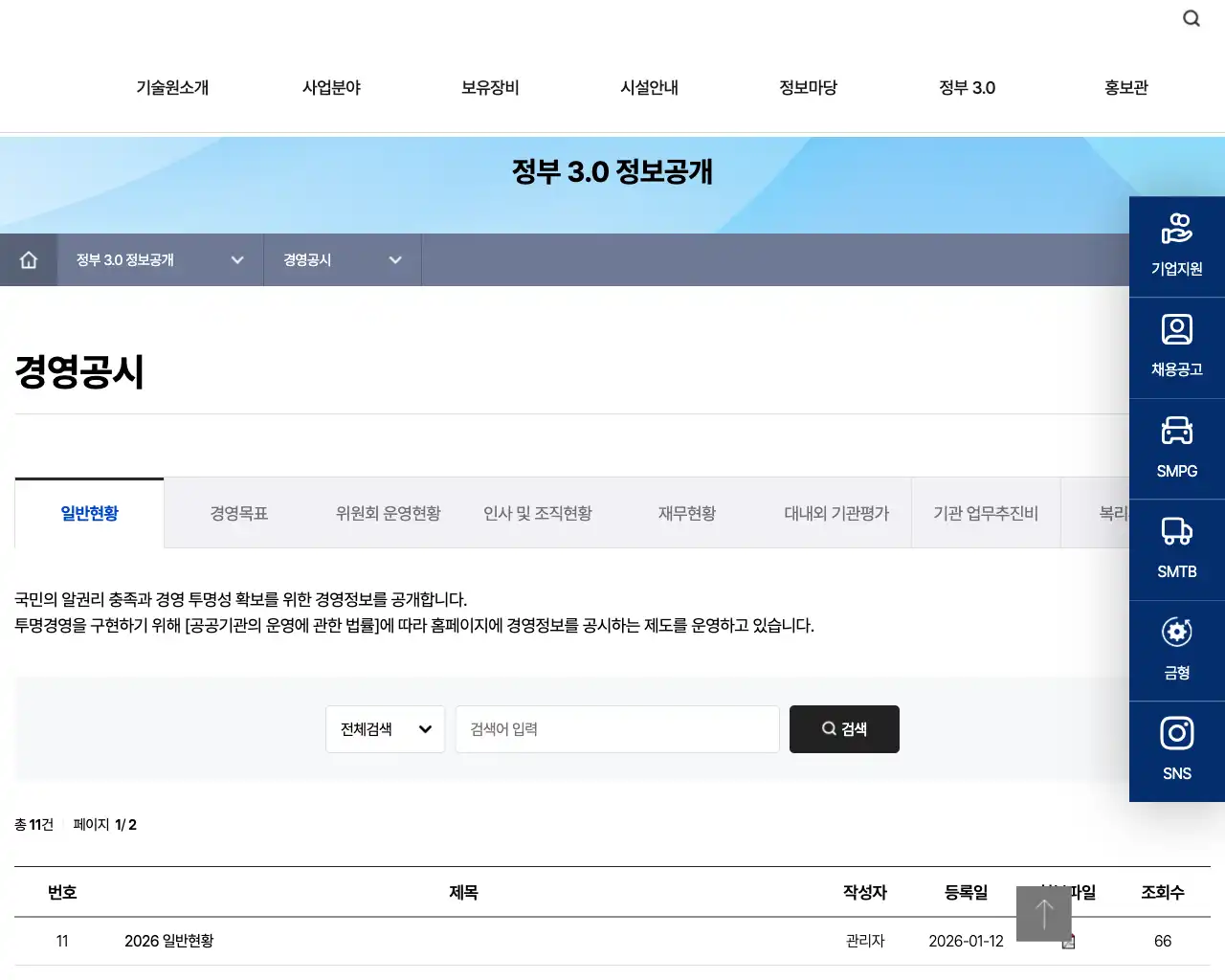Click inside the 검색어 입력 search field
The height and width of the screenshot is (980, 1225).
click(x=617, y=728)
